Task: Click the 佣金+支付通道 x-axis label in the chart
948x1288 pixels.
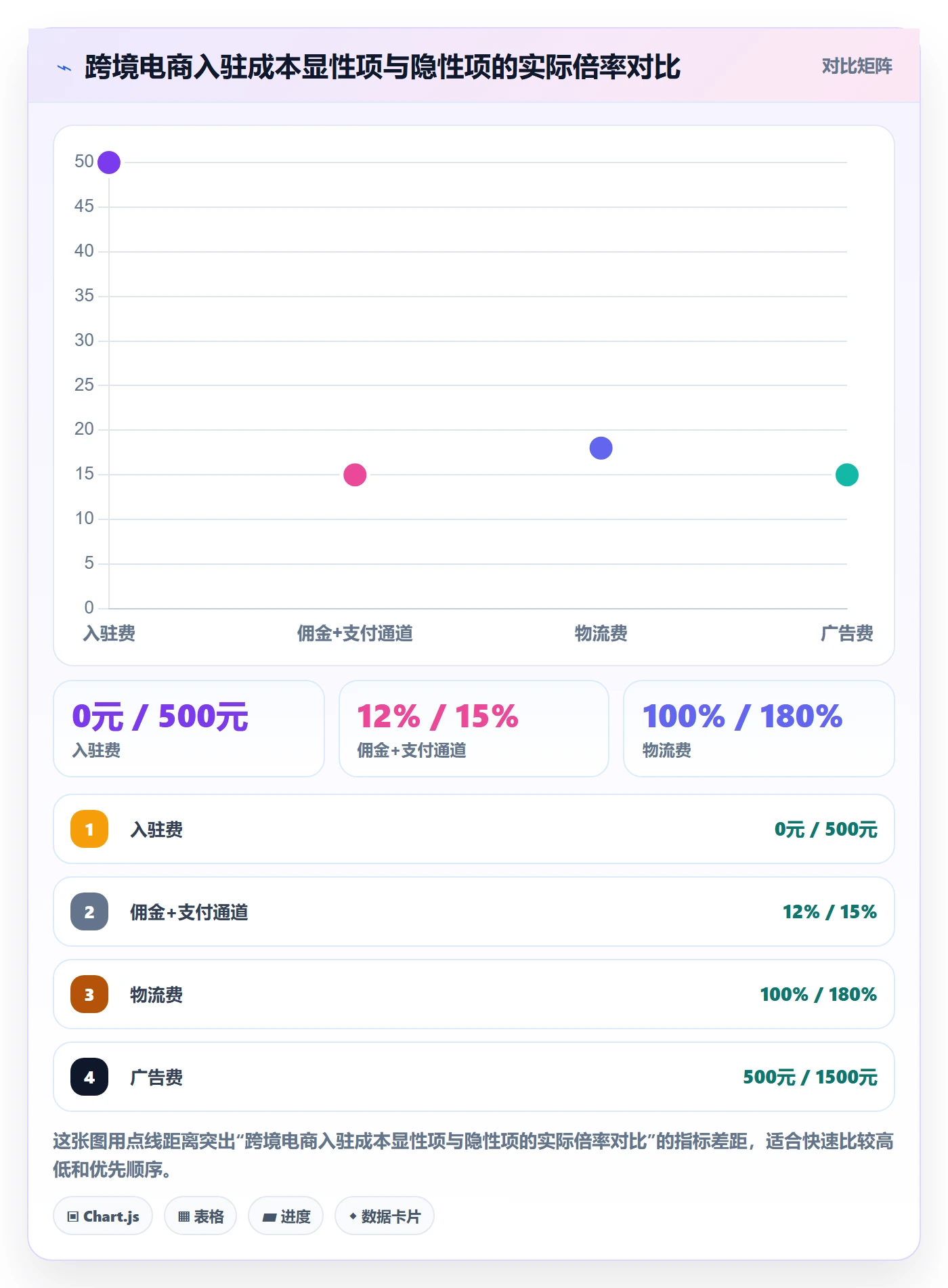Action: coord(355,634)
